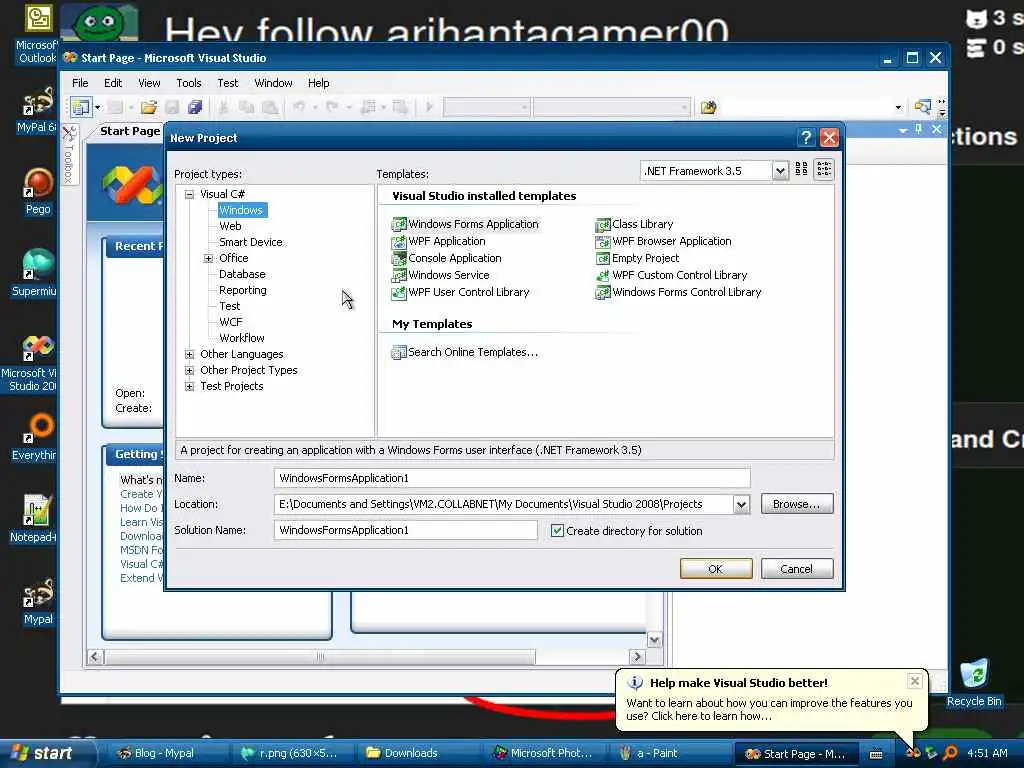Switch to Microsoft Phot... taskbar window

547,753
